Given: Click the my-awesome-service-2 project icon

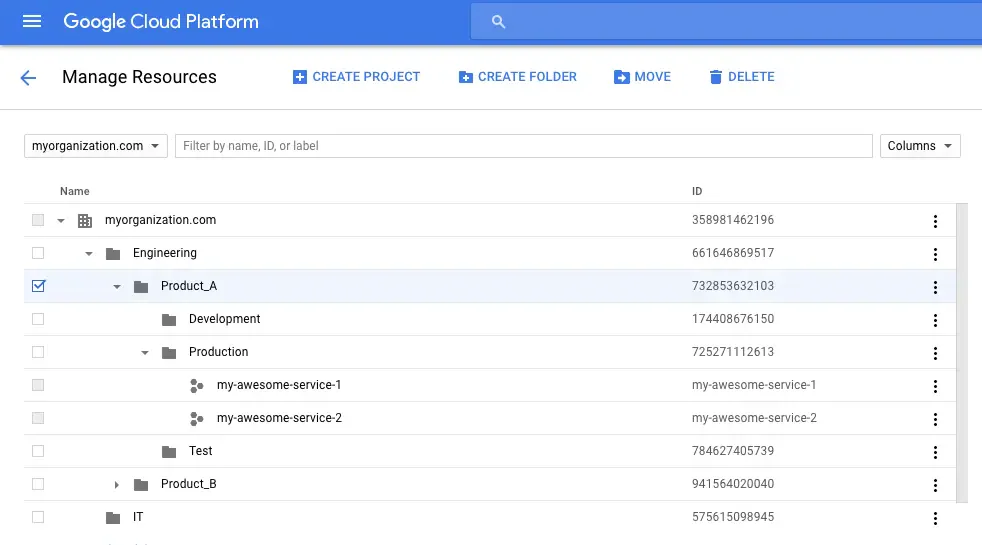Looking at the screenshot, I should [197, 419].
